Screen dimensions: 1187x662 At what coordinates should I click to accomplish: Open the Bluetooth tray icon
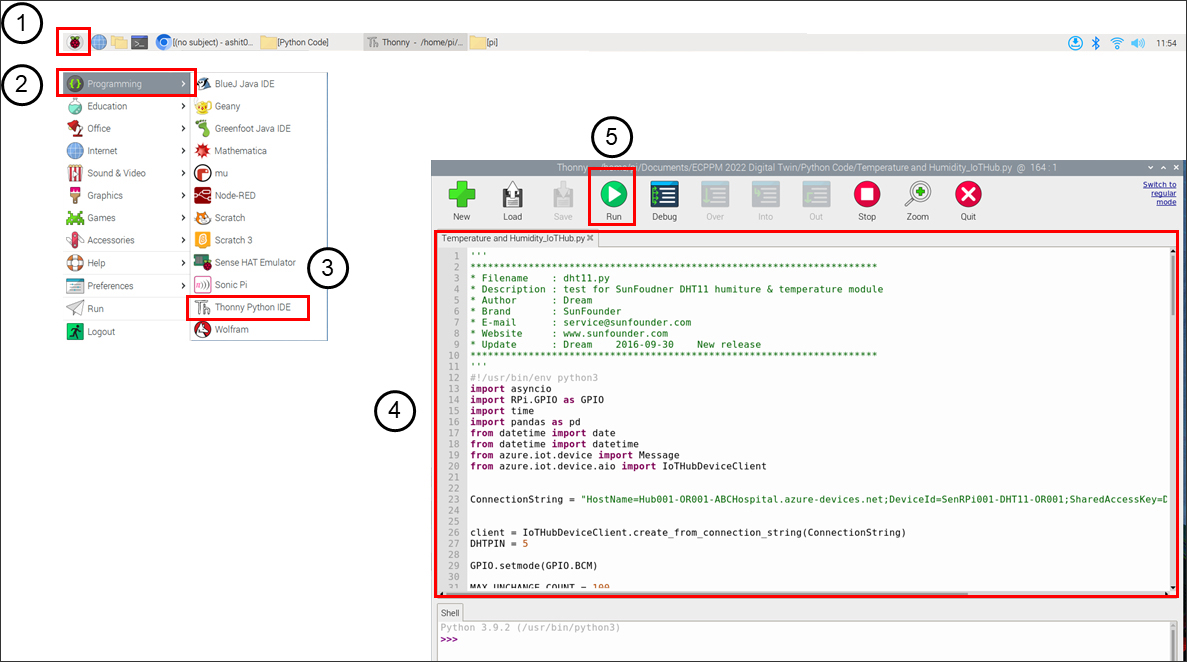(1095, 43)
